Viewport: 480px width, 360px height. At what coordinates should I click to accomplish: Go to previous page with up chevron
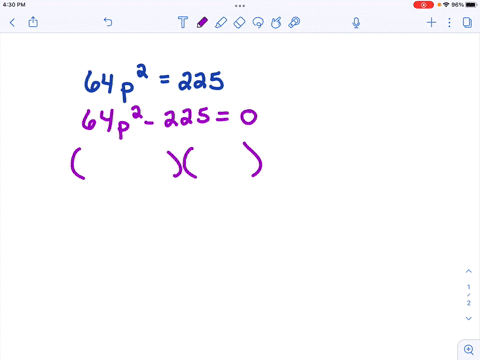pos(469,271)
